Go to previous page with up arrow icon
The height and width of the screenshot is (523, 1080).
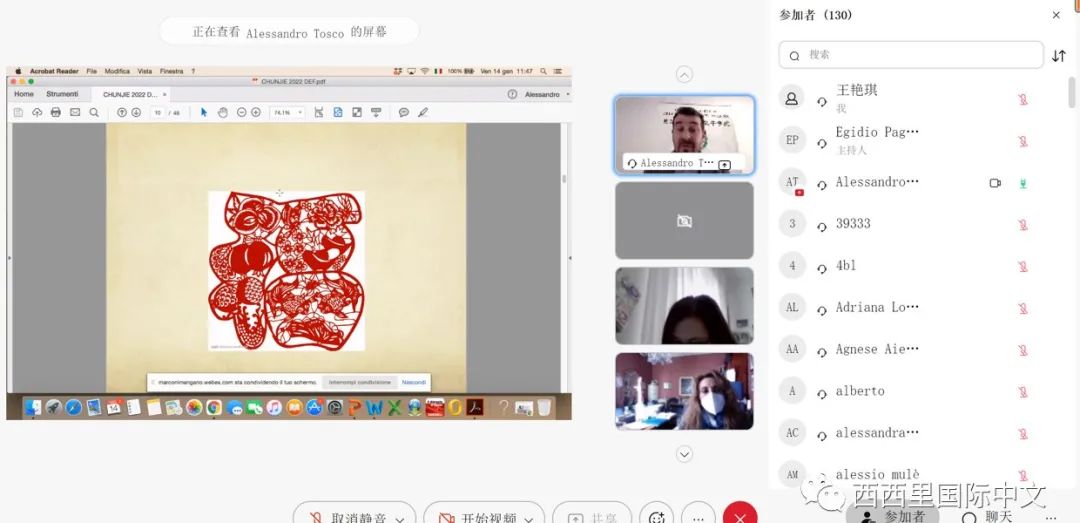[x=122, y=112]
